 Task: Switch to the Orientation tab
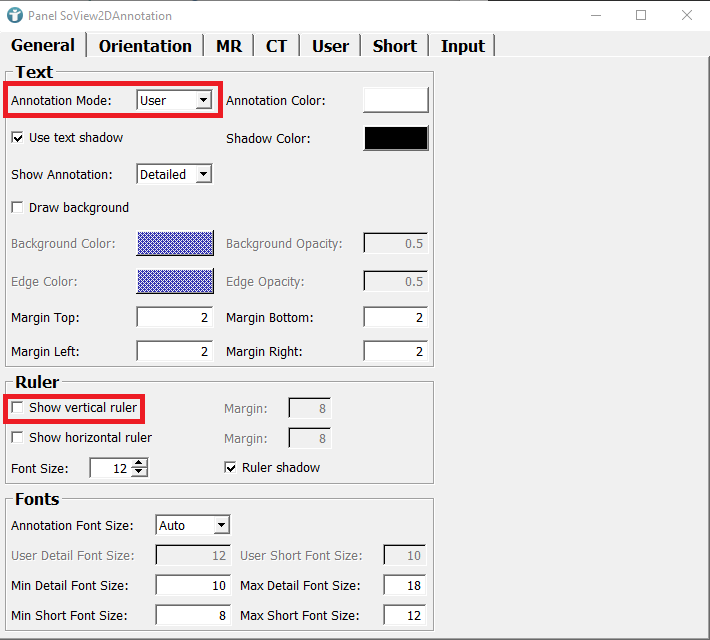[145, 46]
